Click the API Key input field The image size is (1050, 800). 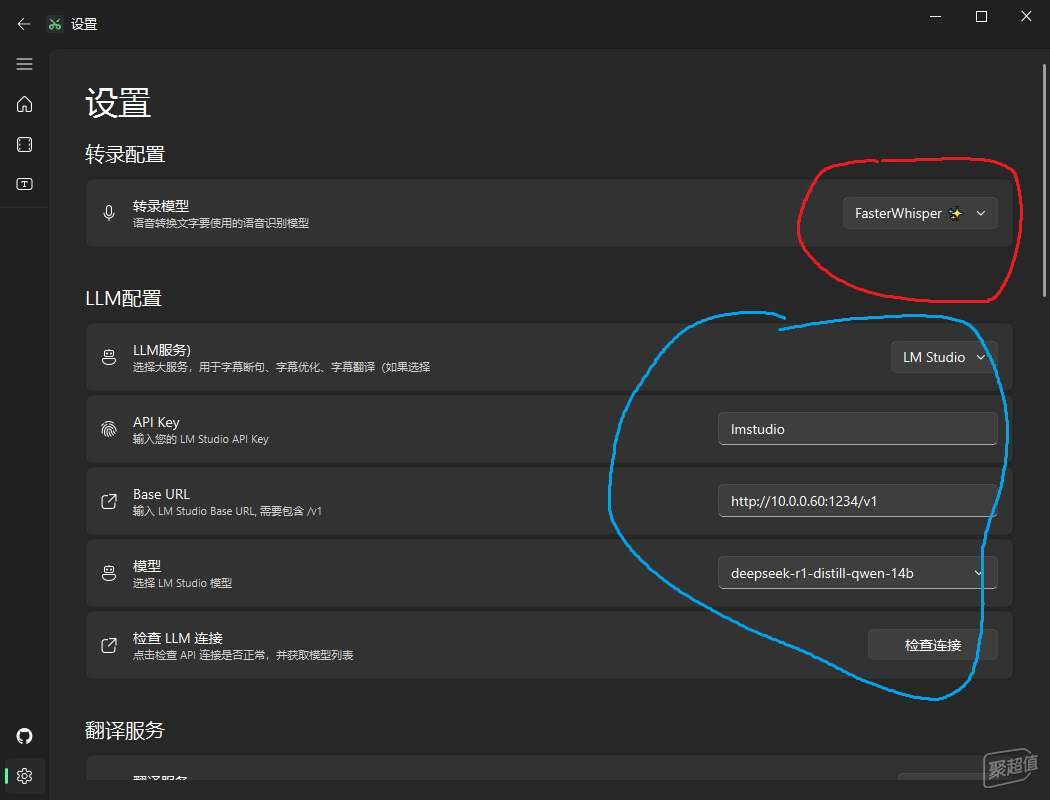coord(857,429)
